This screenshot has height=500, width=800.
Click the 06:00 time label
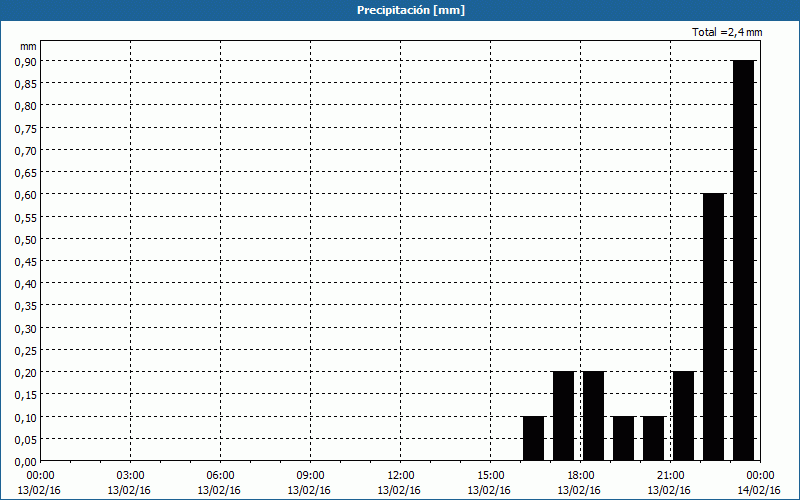(220, 475)
